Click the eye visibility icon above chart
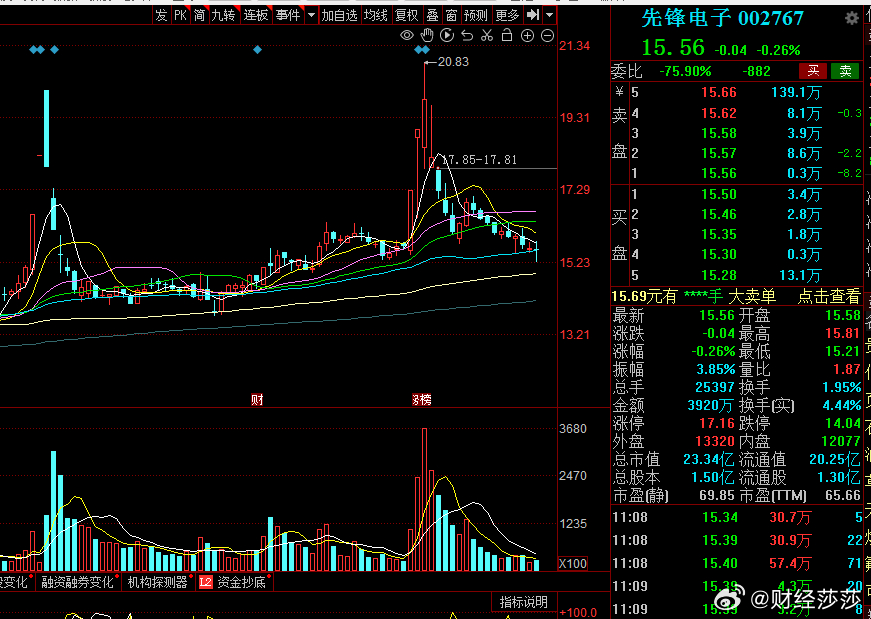Screen dimensions: 871x619 tap(407, 36)
